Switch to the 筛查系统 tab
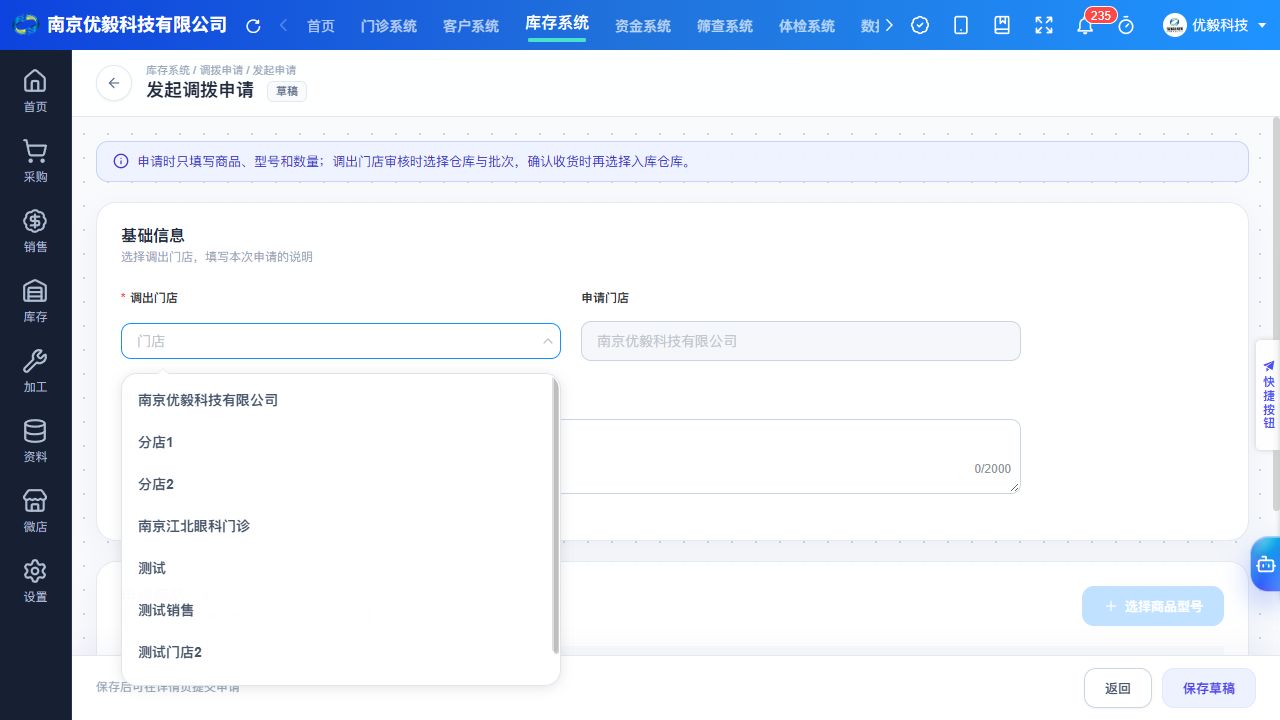The height and width of the screenshot is (720, 1280). [725, 26]
